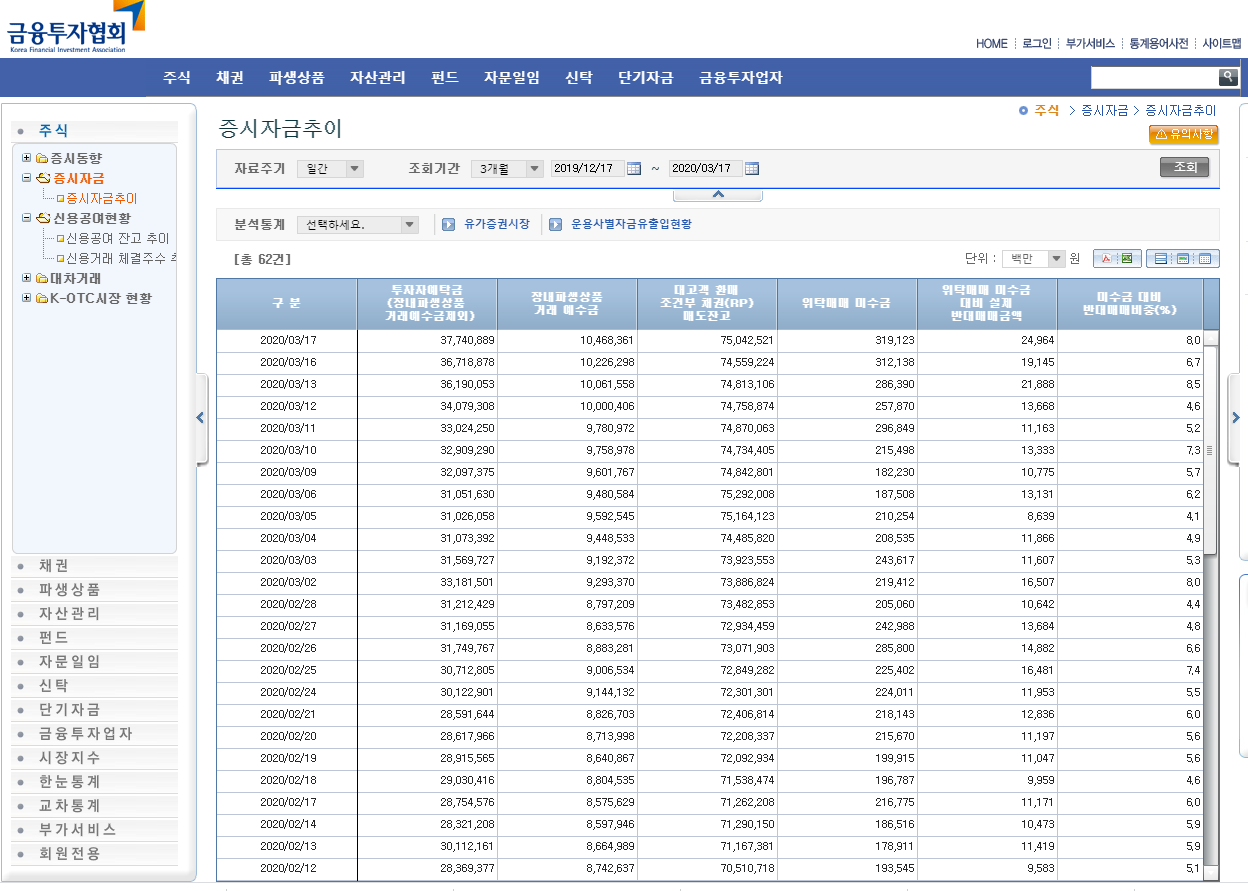Open the 자료주기 일간 dropdown
This screenshot has width=1248, height=891.
coord(330,169)
